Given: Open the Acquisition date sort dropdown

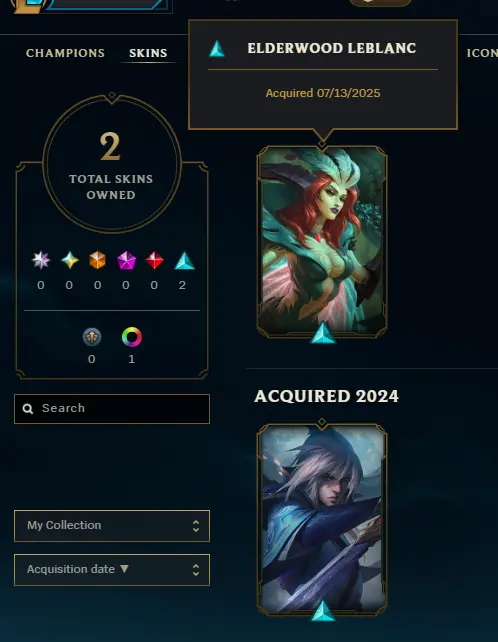Looking at the screenshot, I should (112, 570).
